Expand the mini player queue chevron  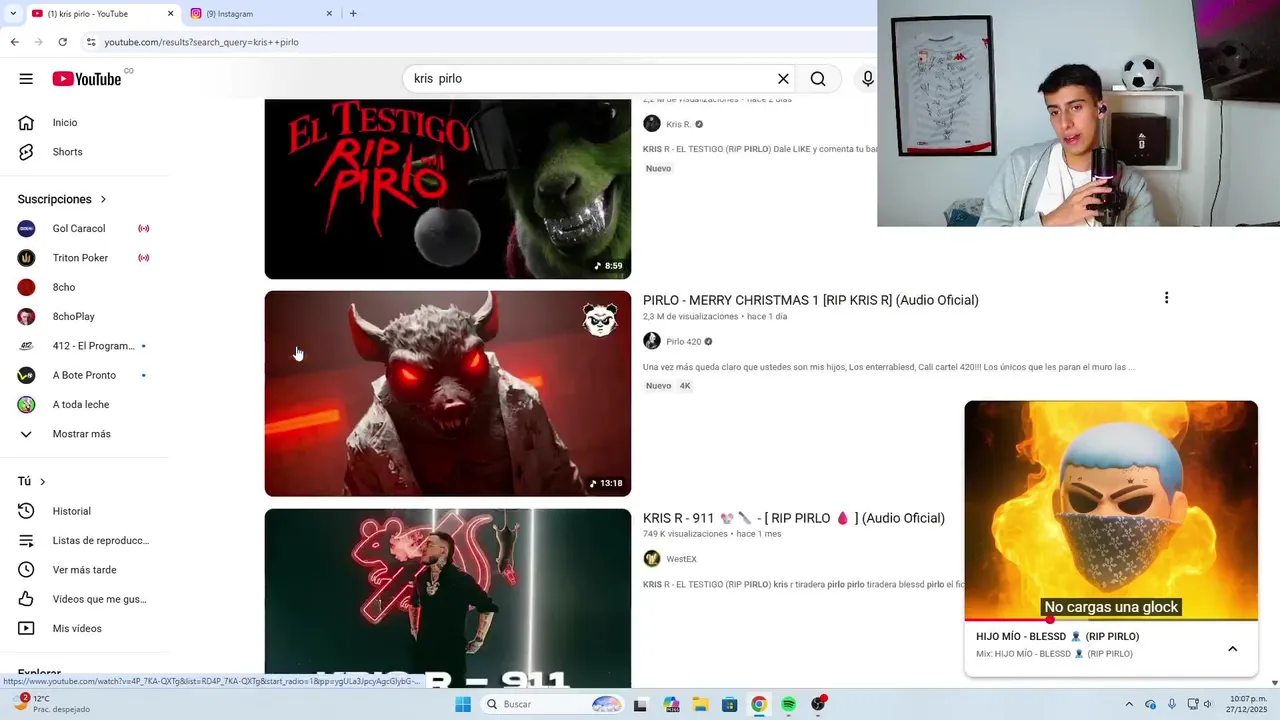[1232, 649]
